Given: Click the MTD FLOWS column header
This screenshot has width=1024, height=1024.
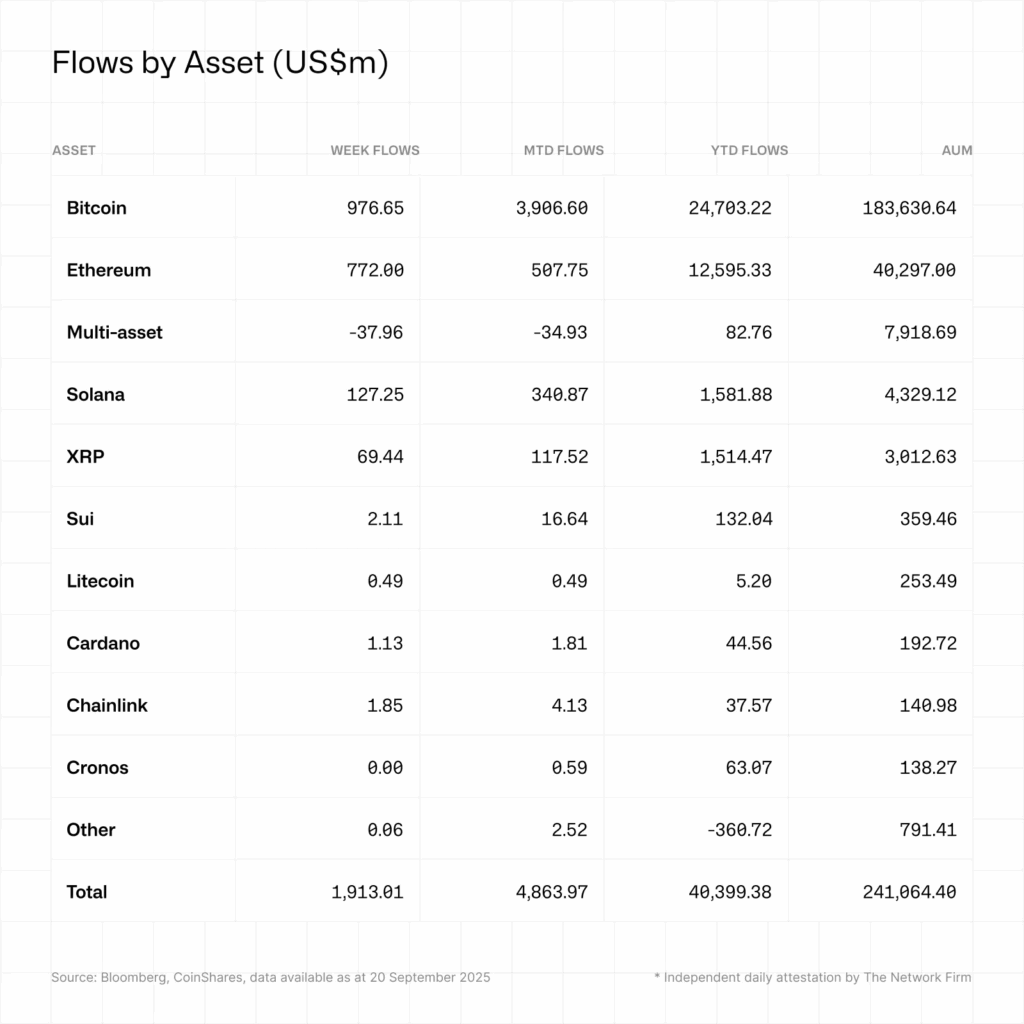Looking at the screenshot, I should (564, 150).
